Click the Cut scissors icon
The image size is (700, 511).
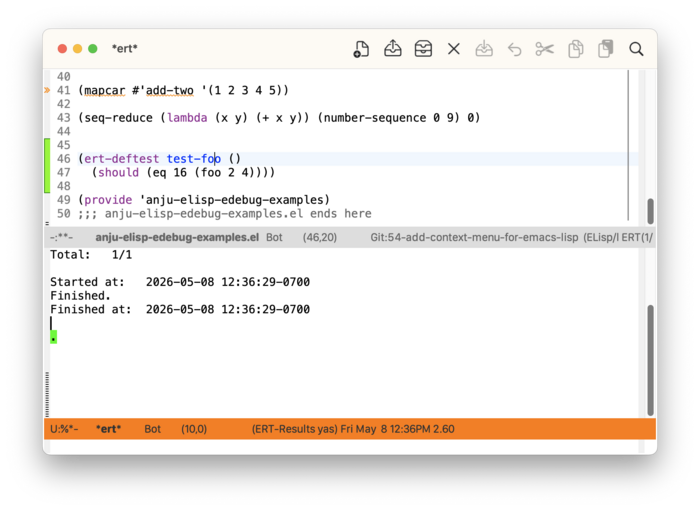click(x=545, y=49)
